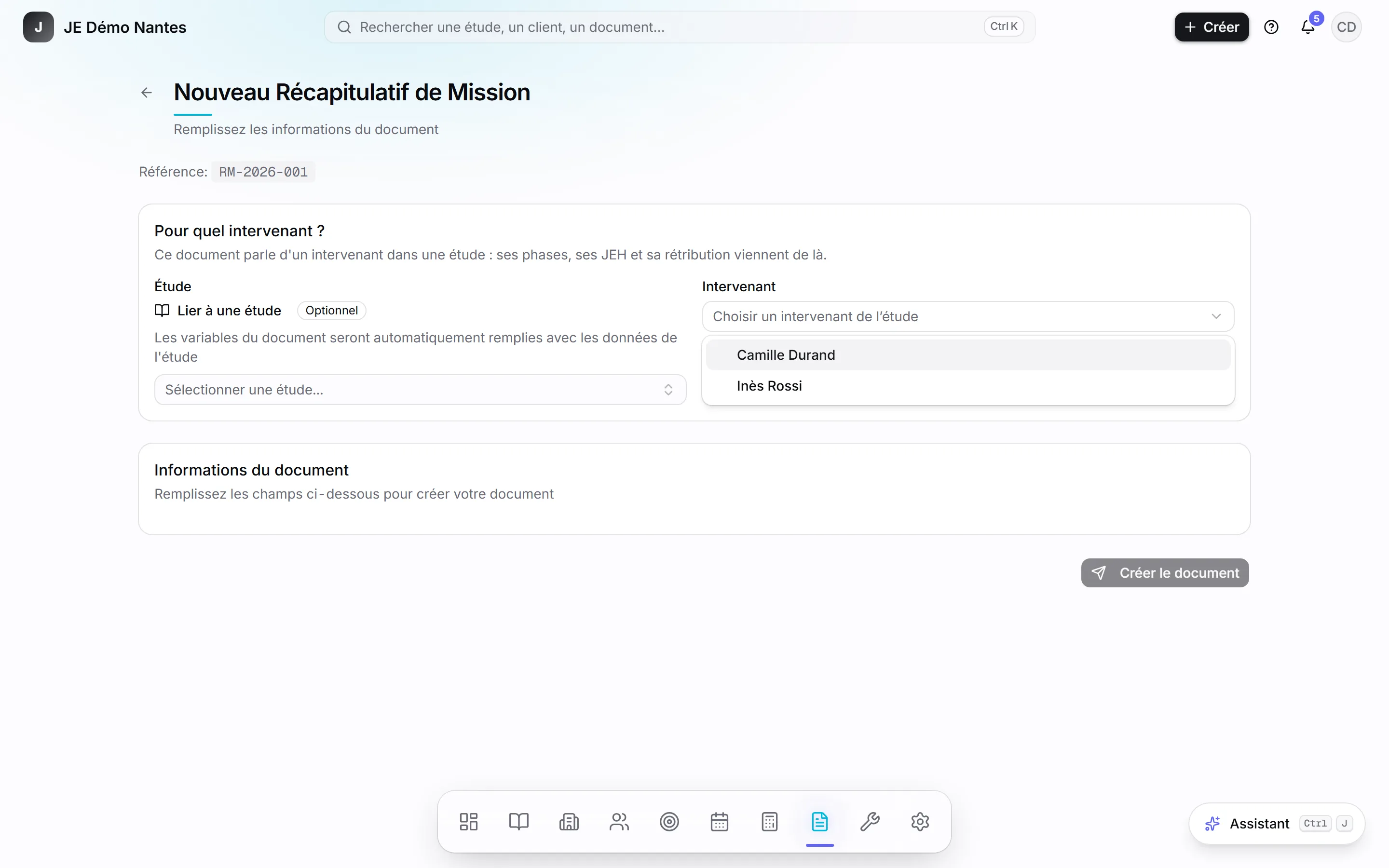
Task: Click the Créer le document button
Action: 1165,573
